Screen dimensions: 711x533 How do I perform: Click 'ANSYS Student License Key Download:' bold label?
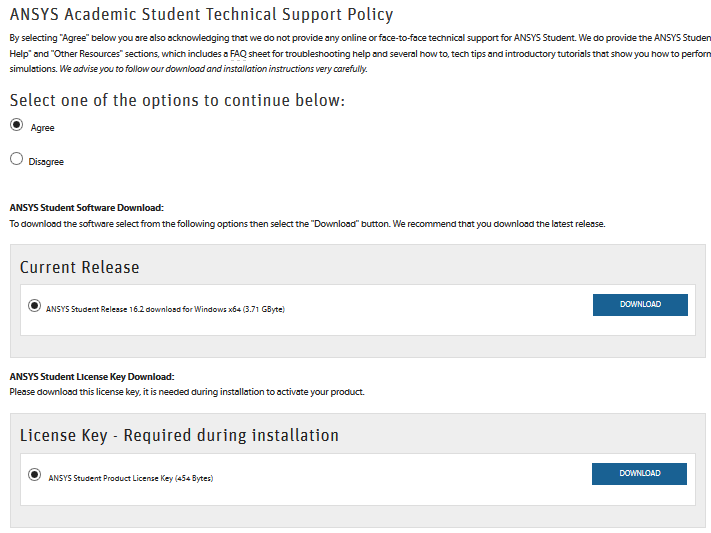click(92, 377)
